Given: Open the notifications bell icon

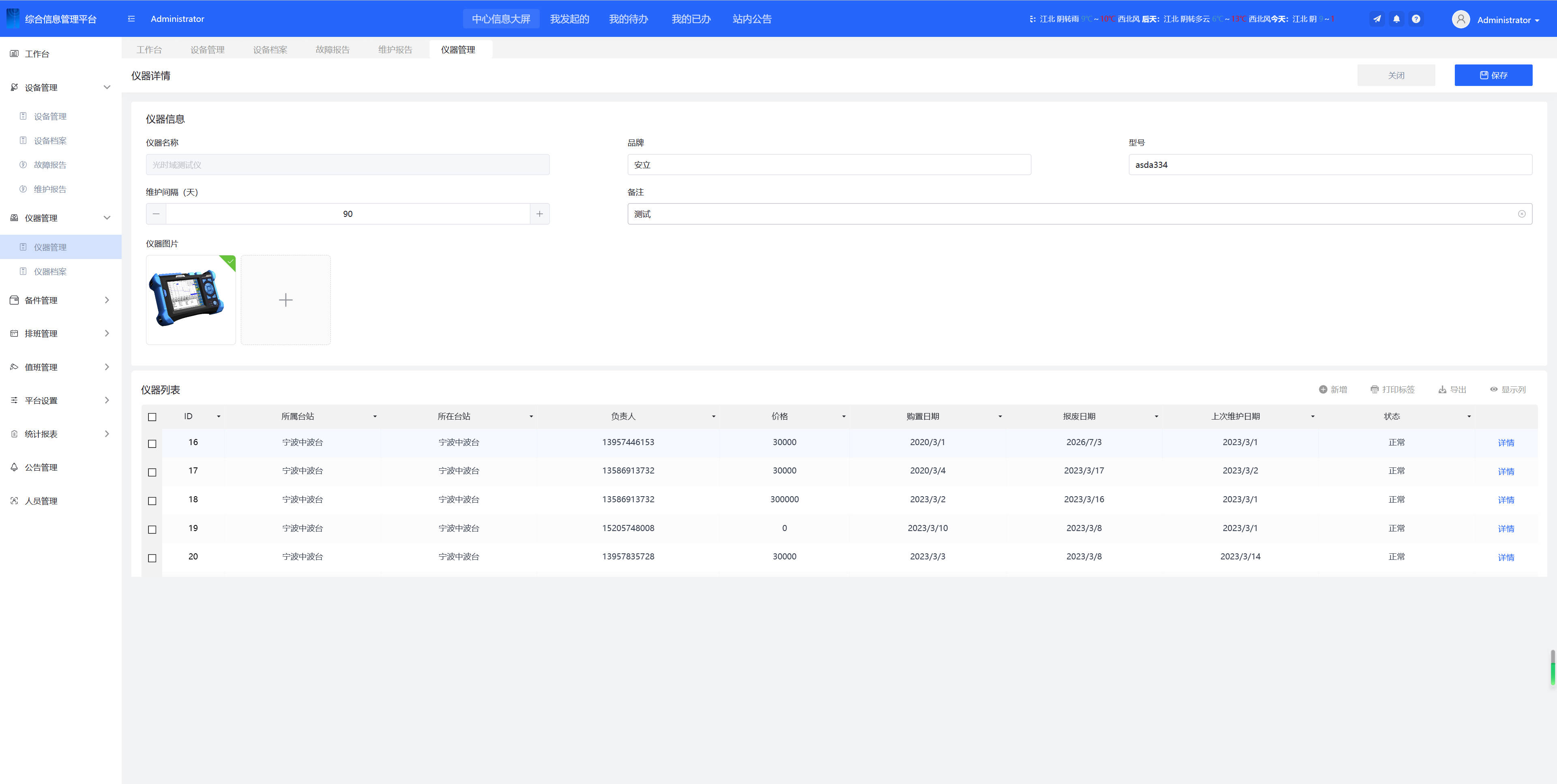Looking at the screenshot, I should pyautogui.click(x=1396, y=19).
